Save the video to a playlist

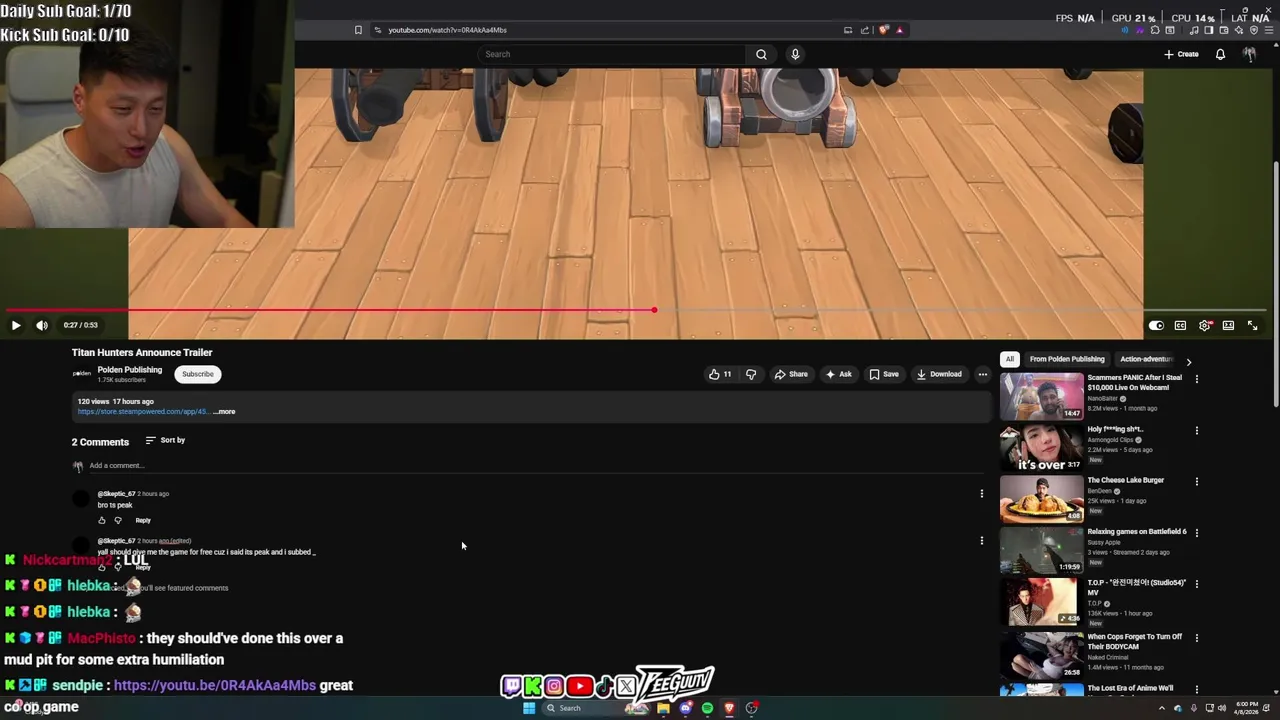(x=884, y=374)
